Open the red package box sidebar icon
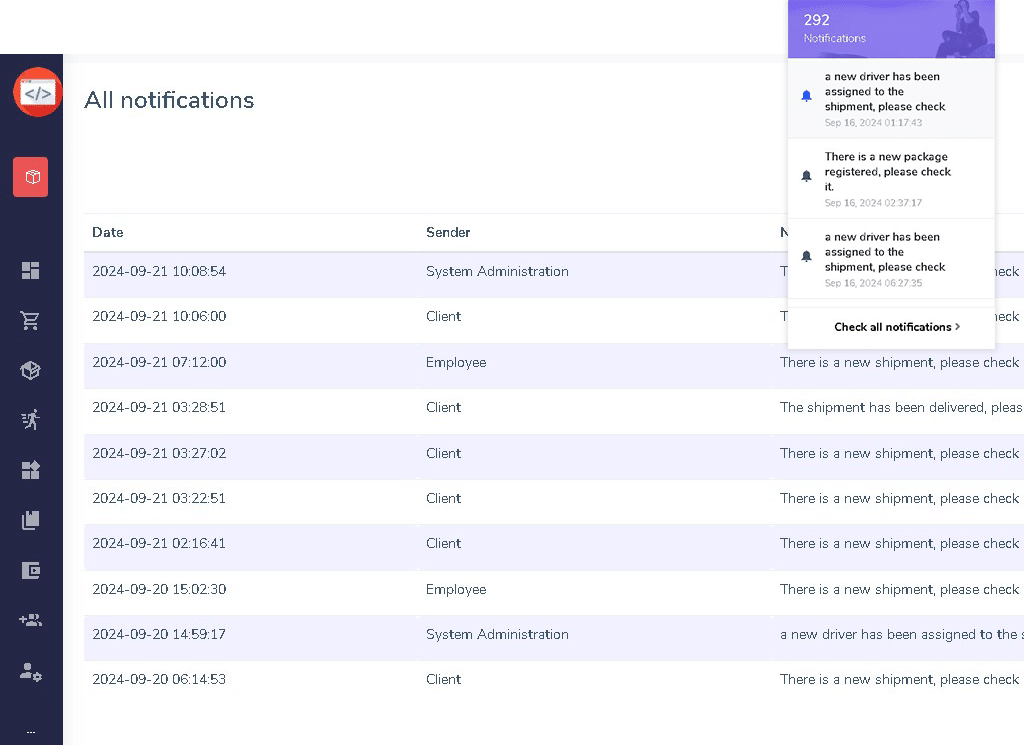 pyautogui.click(x=31, y=177)
